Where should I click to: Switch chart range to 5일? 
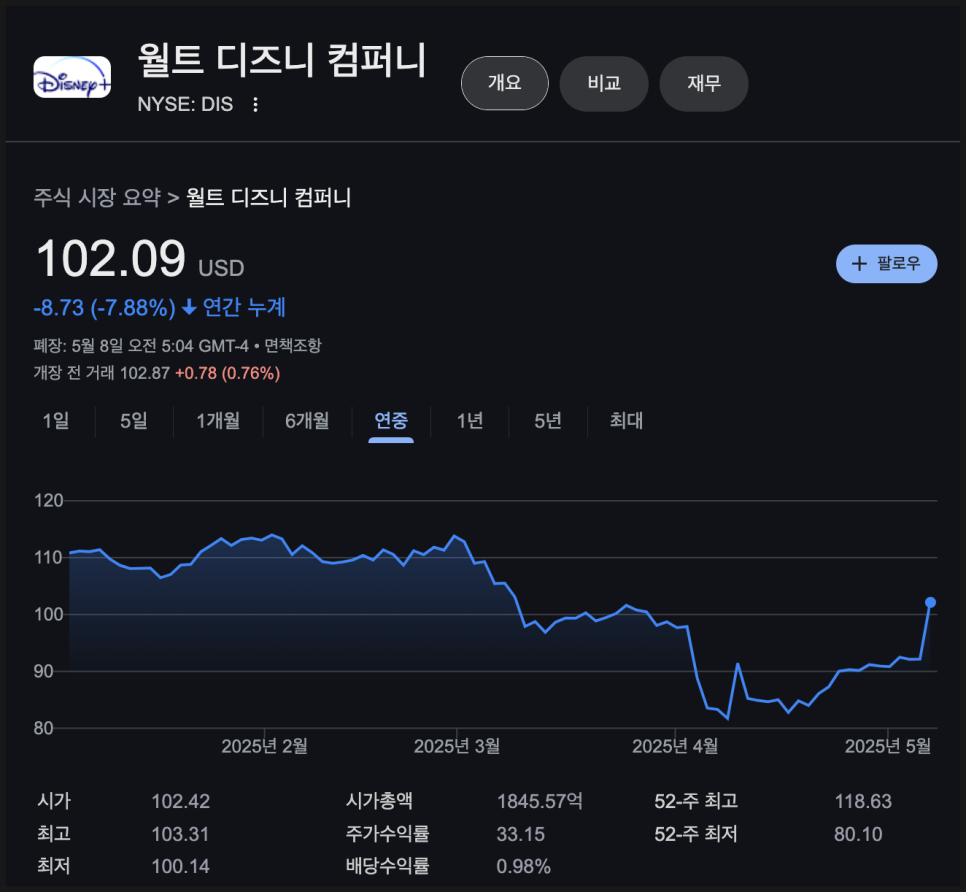coord(134,421)
